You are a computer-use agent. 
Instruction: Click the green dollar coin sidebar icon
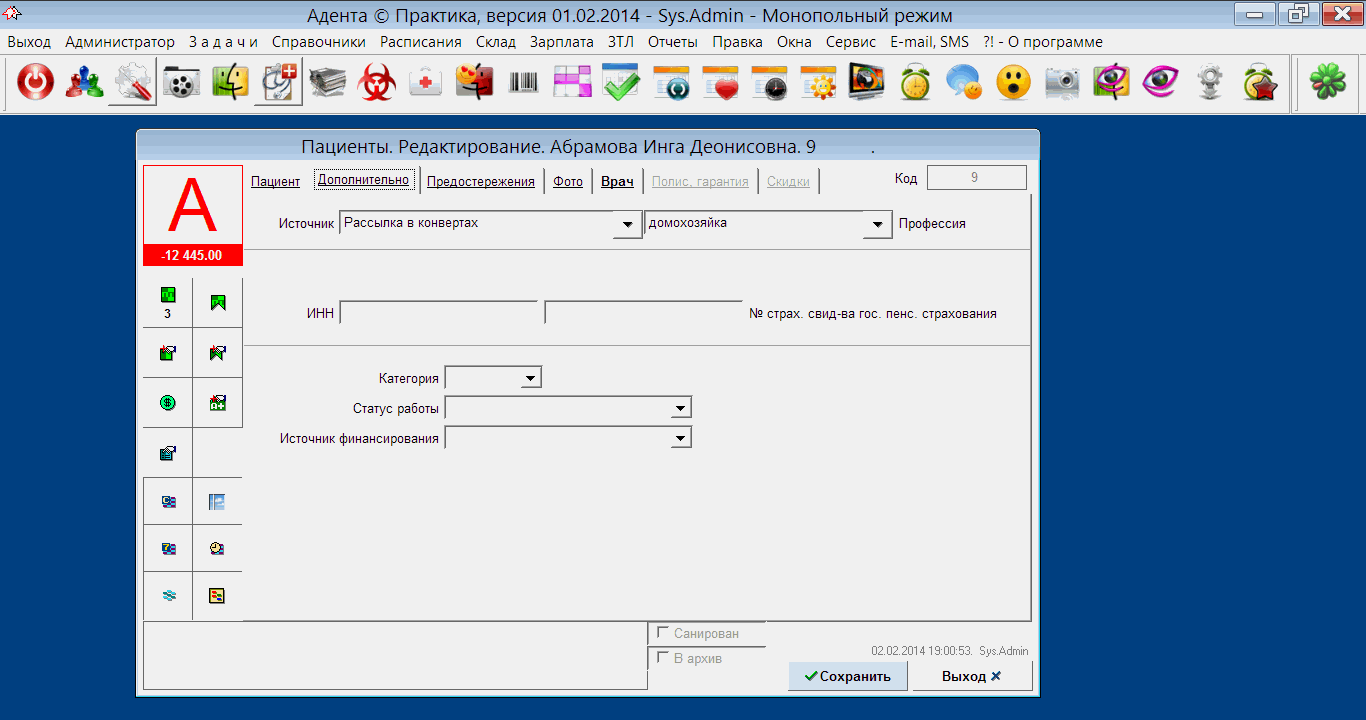pyautogui.click(x=167, y=403)
